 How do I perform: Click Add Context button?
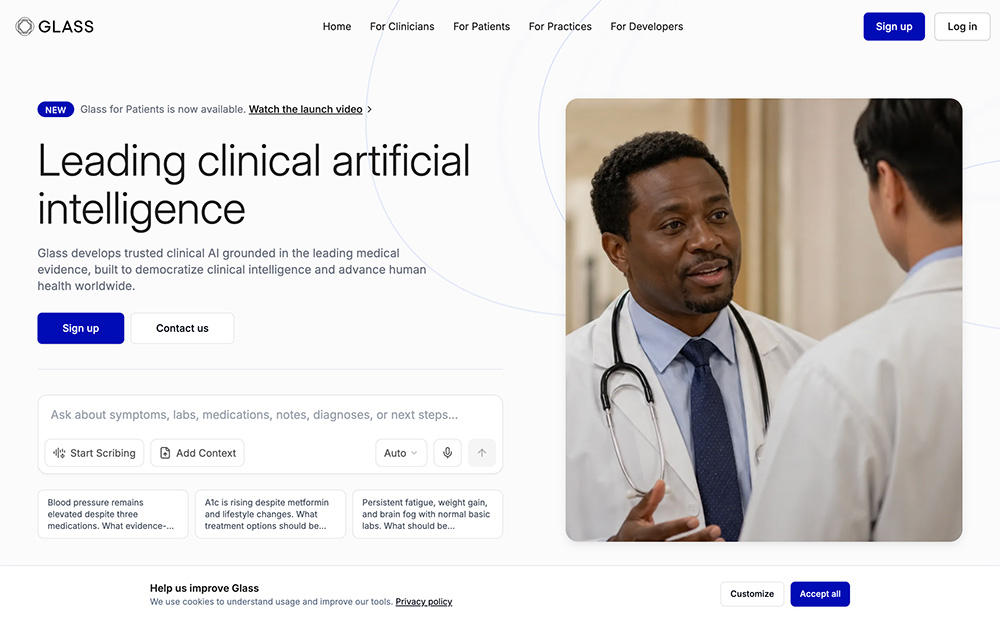tap(197, 453)
